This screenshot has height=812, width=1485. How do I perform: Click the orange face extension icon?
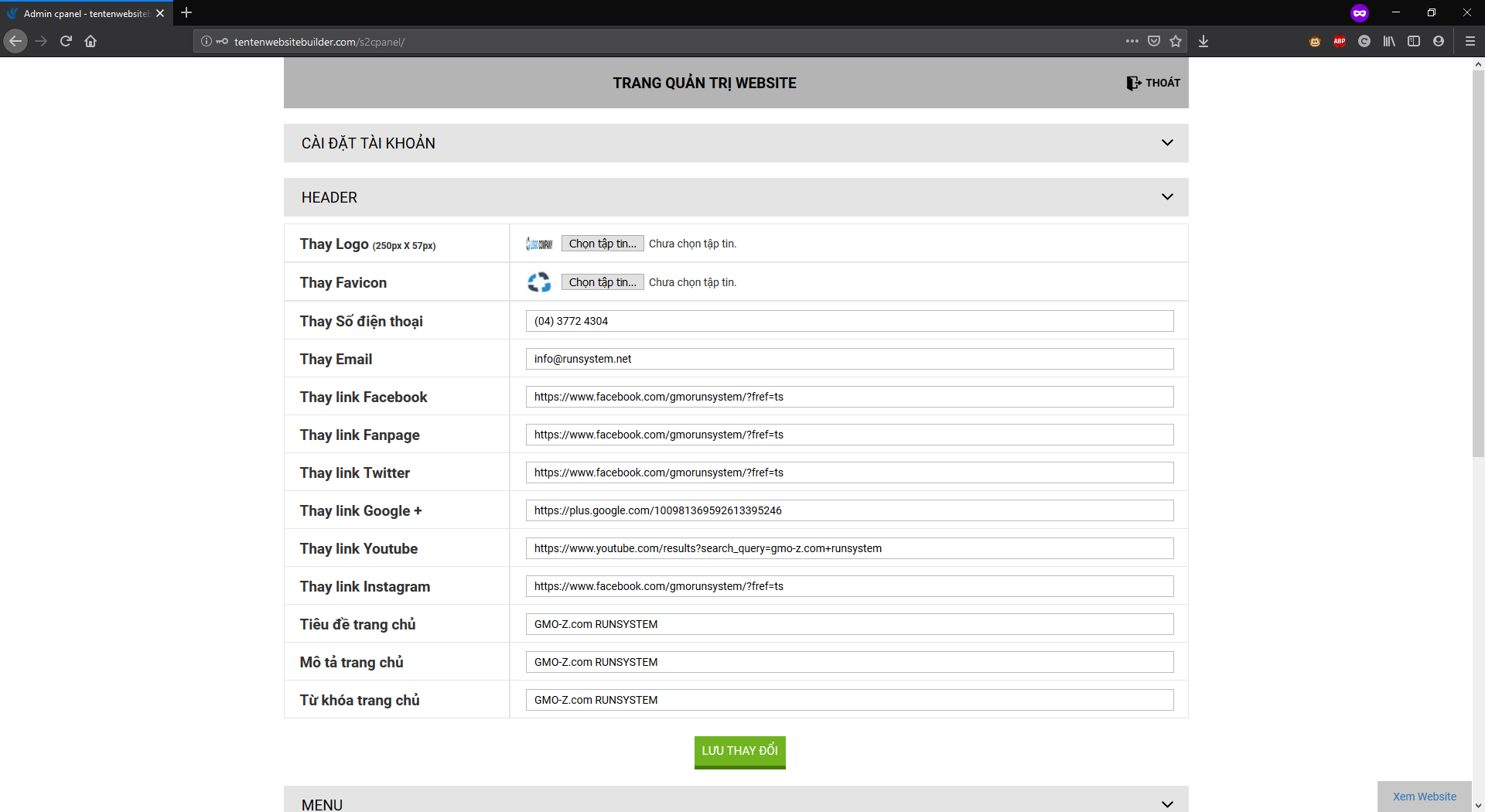(x=1315, y=41)
